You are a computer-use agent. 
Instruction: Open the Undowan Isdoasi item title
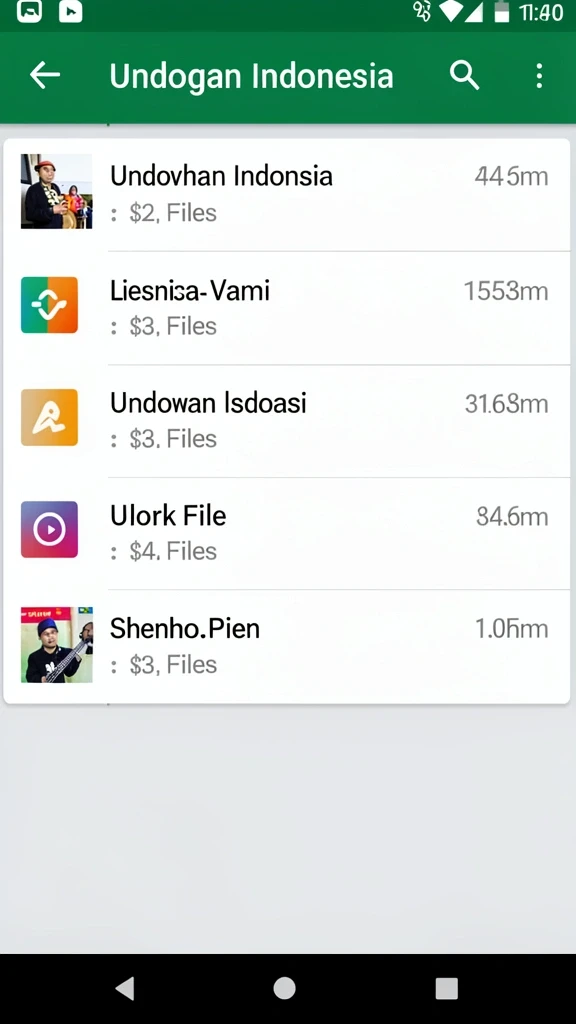[208, 403]
